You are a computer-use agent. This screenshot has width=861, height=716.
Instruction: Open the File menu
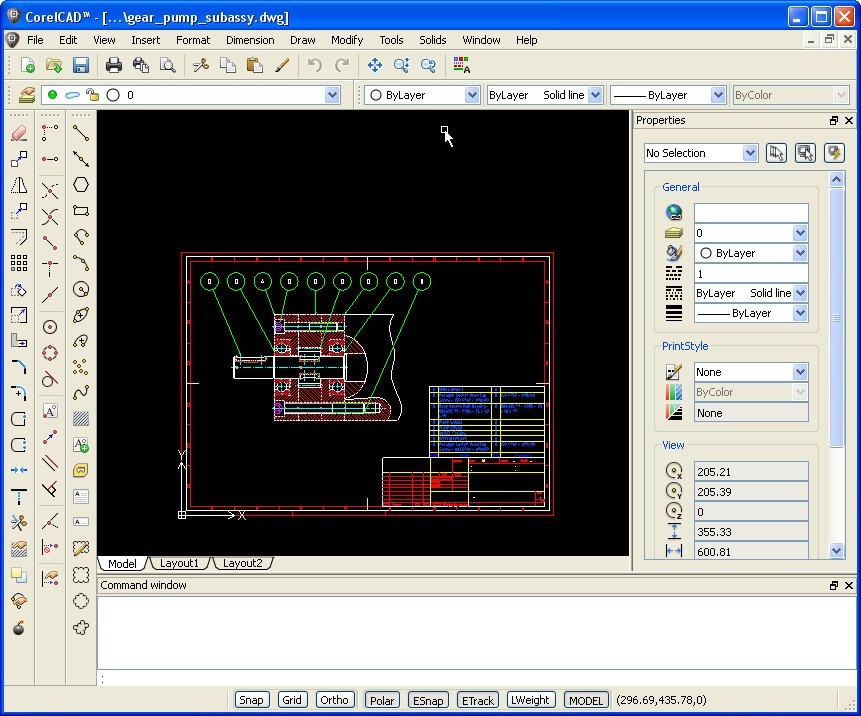pyautogui.click(x=35, y=40)
